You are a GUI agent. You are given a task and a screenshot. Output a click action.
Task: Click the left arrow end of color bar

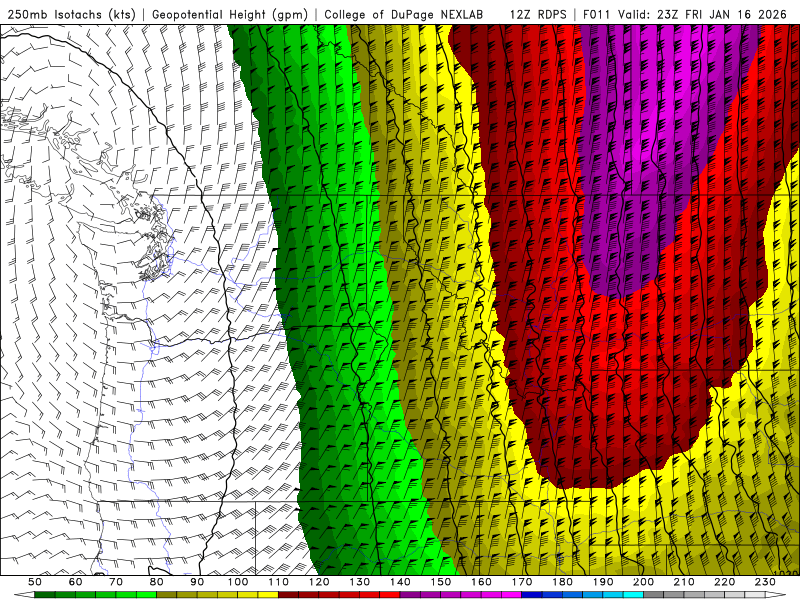click(x=24, y=595)
